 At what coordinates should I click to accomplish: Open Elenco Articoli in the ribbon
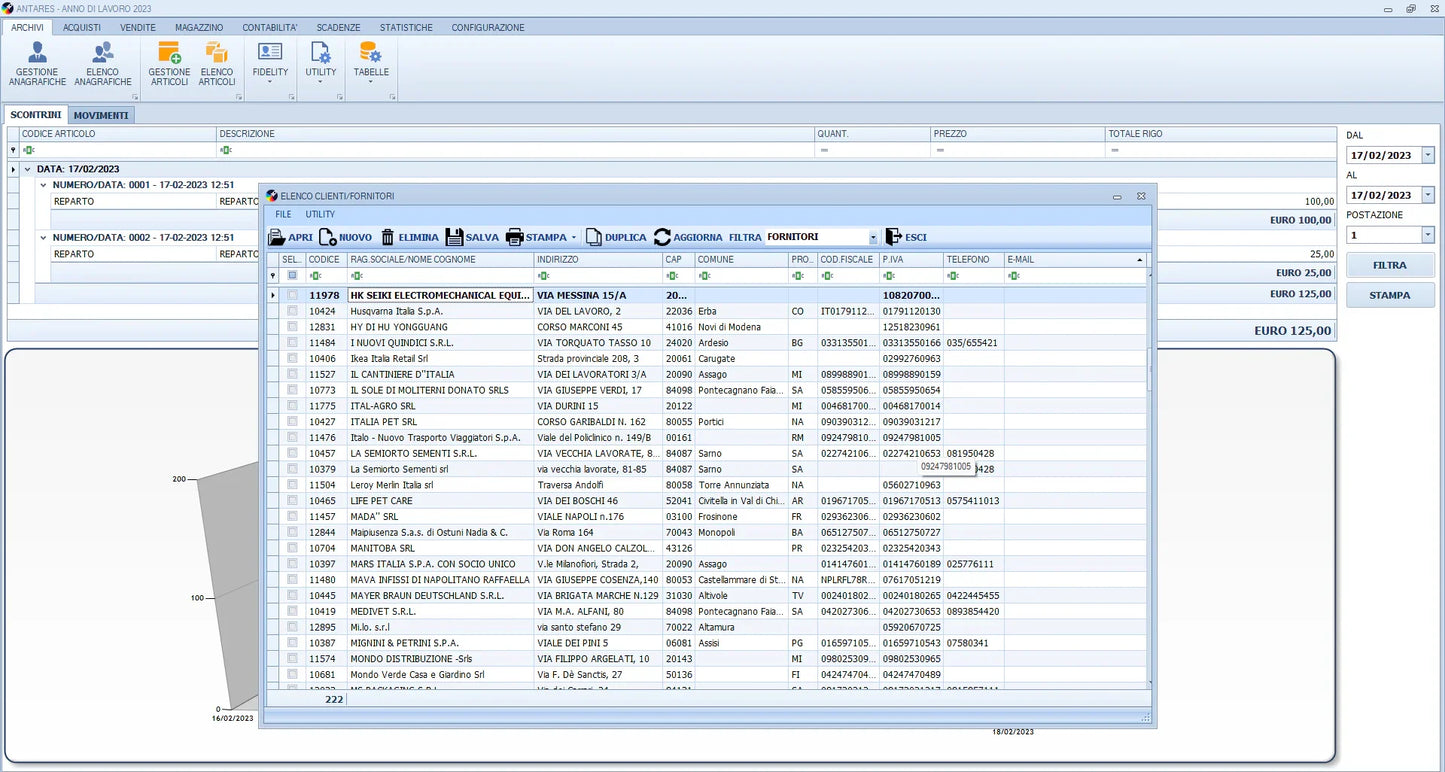217,65
